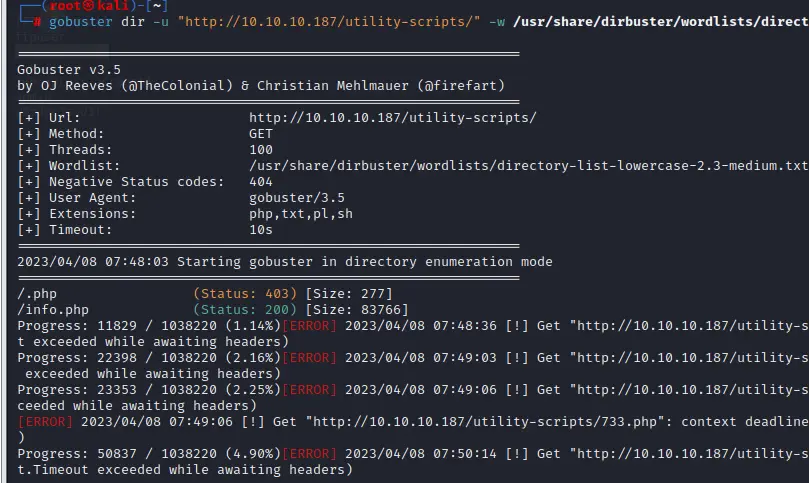Click the Status: 403 text
This screenshot has width=809, height=483.
(245, 293)
